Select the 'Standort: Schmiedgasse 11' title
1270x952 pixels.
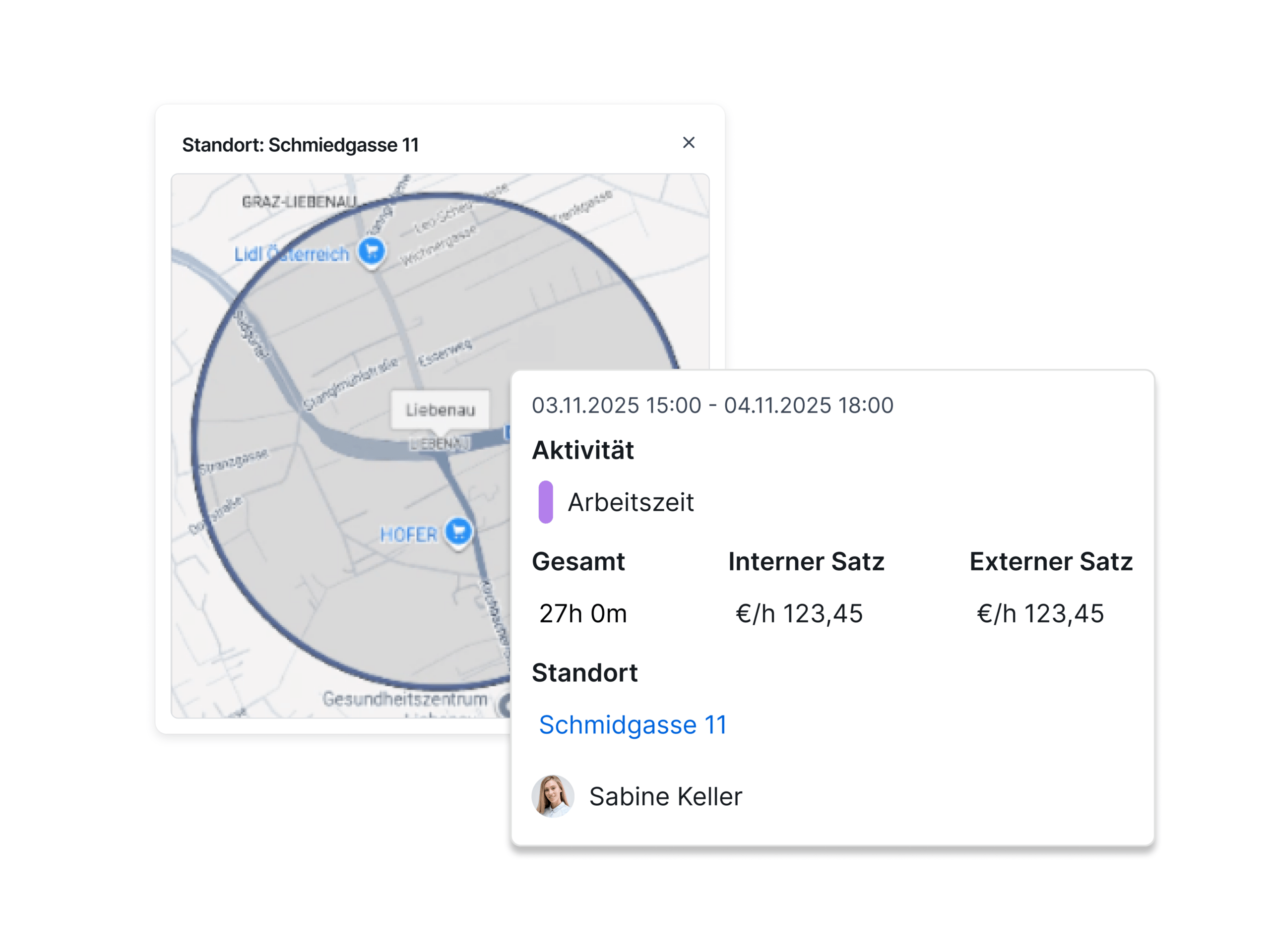(x=300, y=145)
